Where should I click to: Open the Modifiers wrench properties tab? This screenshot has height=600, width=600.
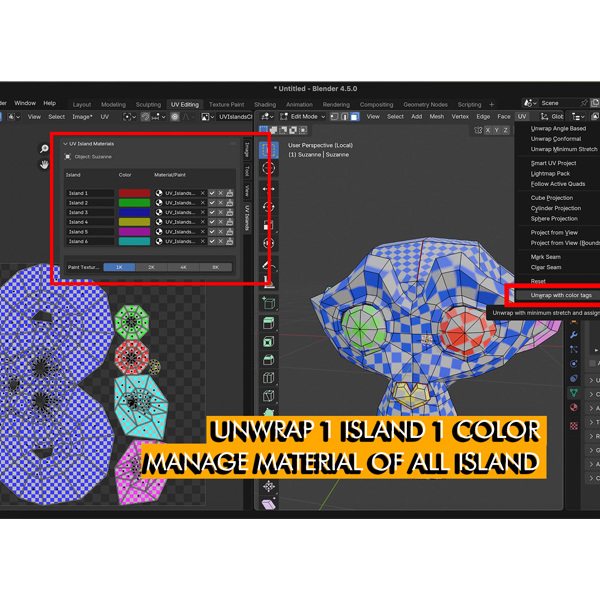[574, 335]
